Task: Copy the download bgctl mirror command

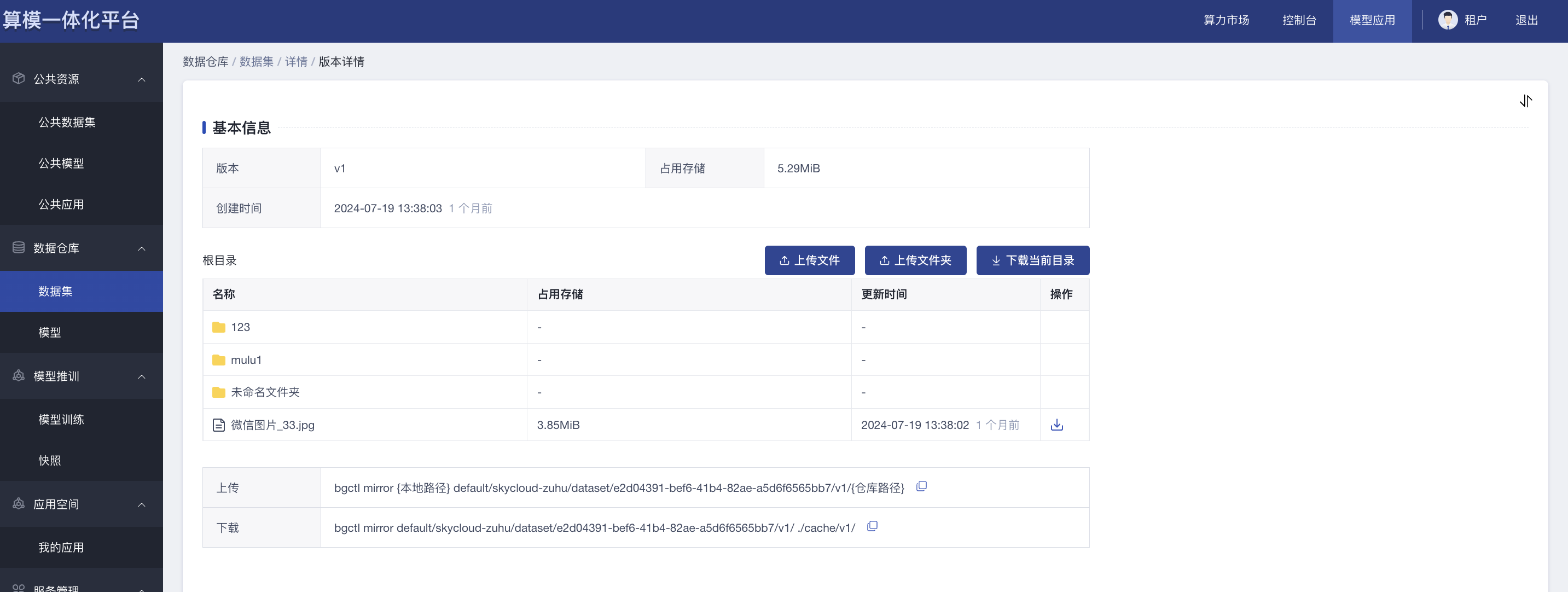Action: (x=872, y=526)
